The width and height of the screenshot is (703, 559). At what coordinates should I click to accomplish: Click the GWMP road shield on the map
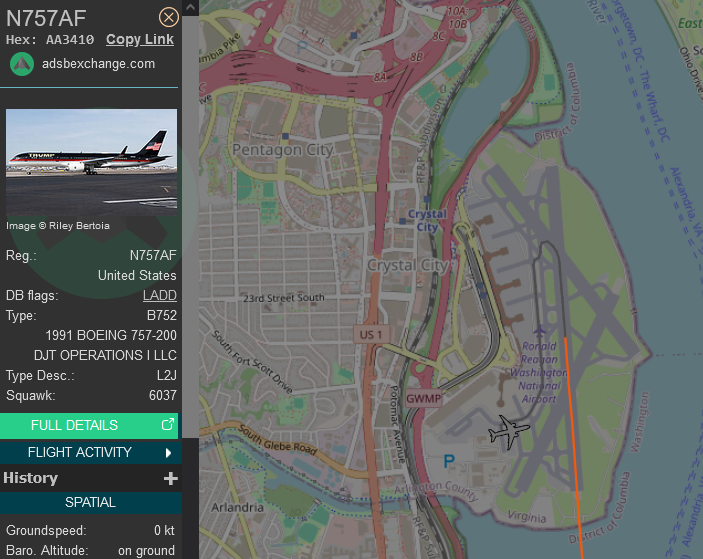tap(423, 399)
